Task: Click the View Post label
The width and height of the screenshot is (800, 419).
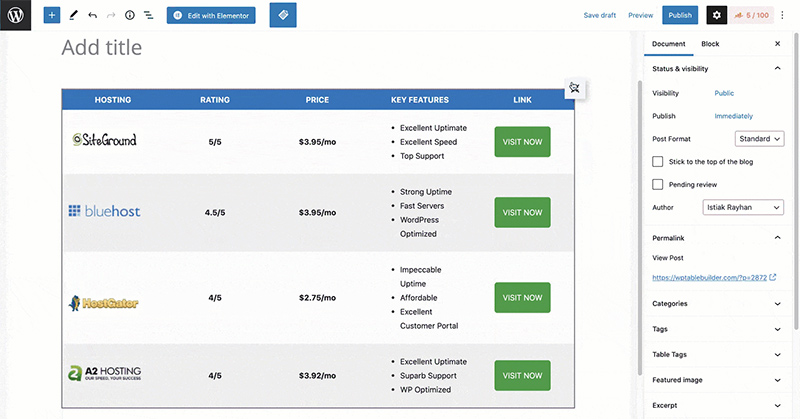Action: point(668,258)
